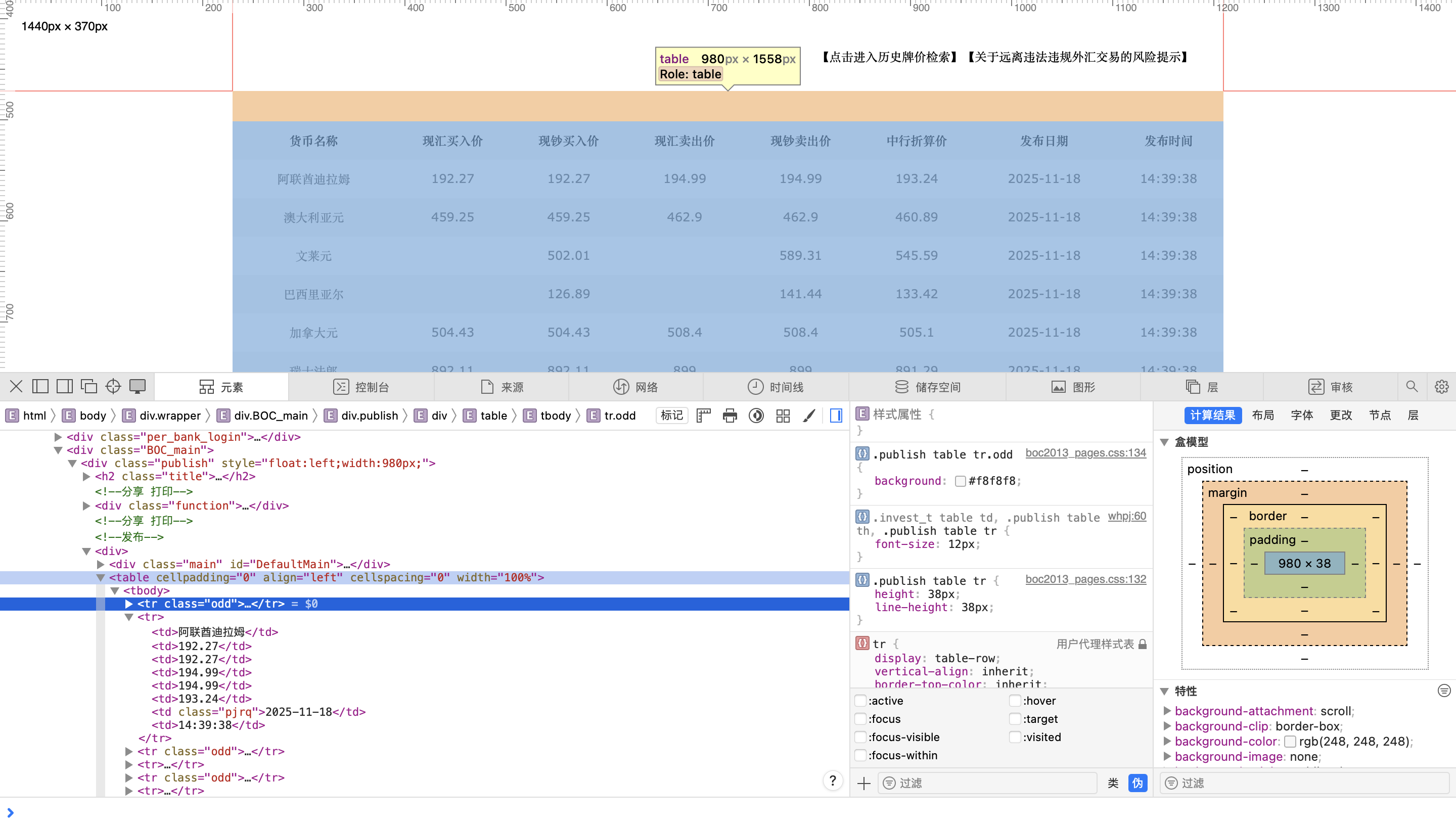Click the 标记 button in breadcrumb bar
The width and height of the screenshot is (1456, 827).
[671, 416]
